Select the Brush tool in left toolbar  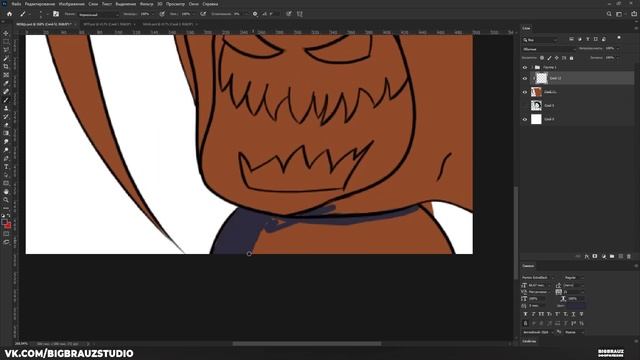pyautogui.click(x=6, y=100)
